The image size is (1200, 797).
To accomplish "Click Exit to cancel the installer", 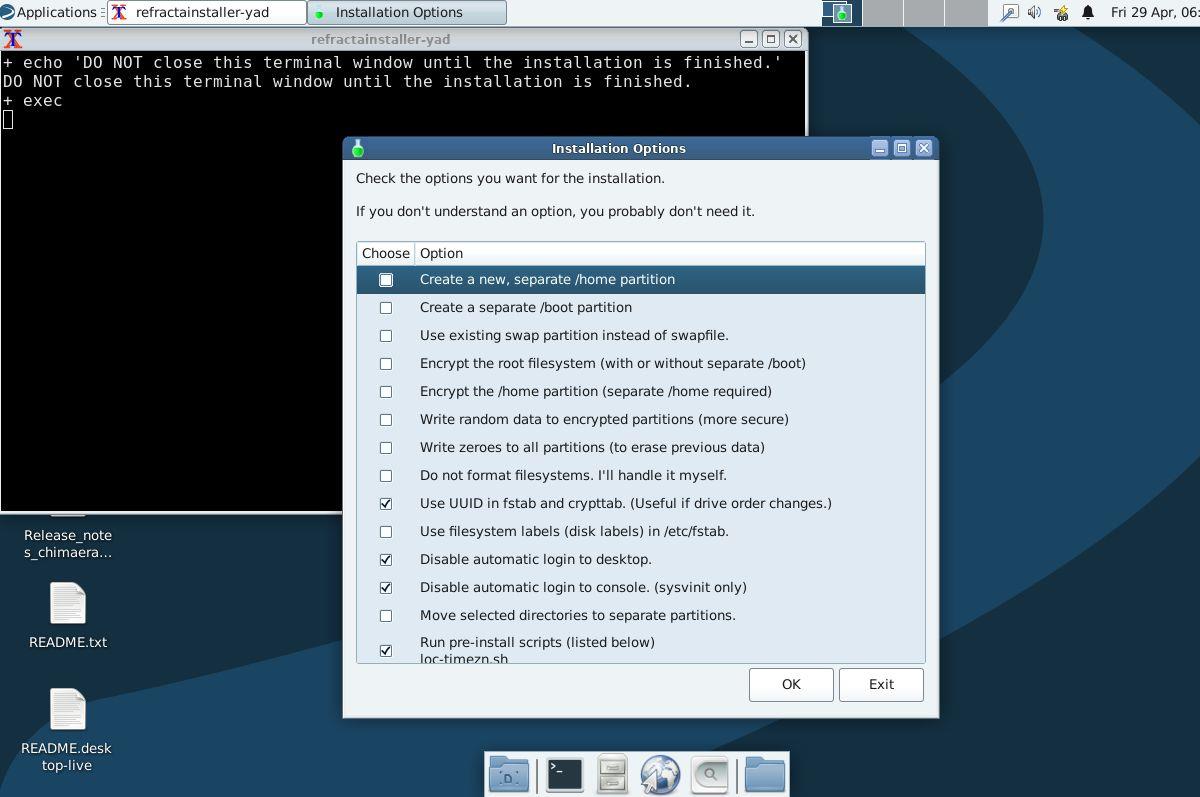I will [880, 684].
